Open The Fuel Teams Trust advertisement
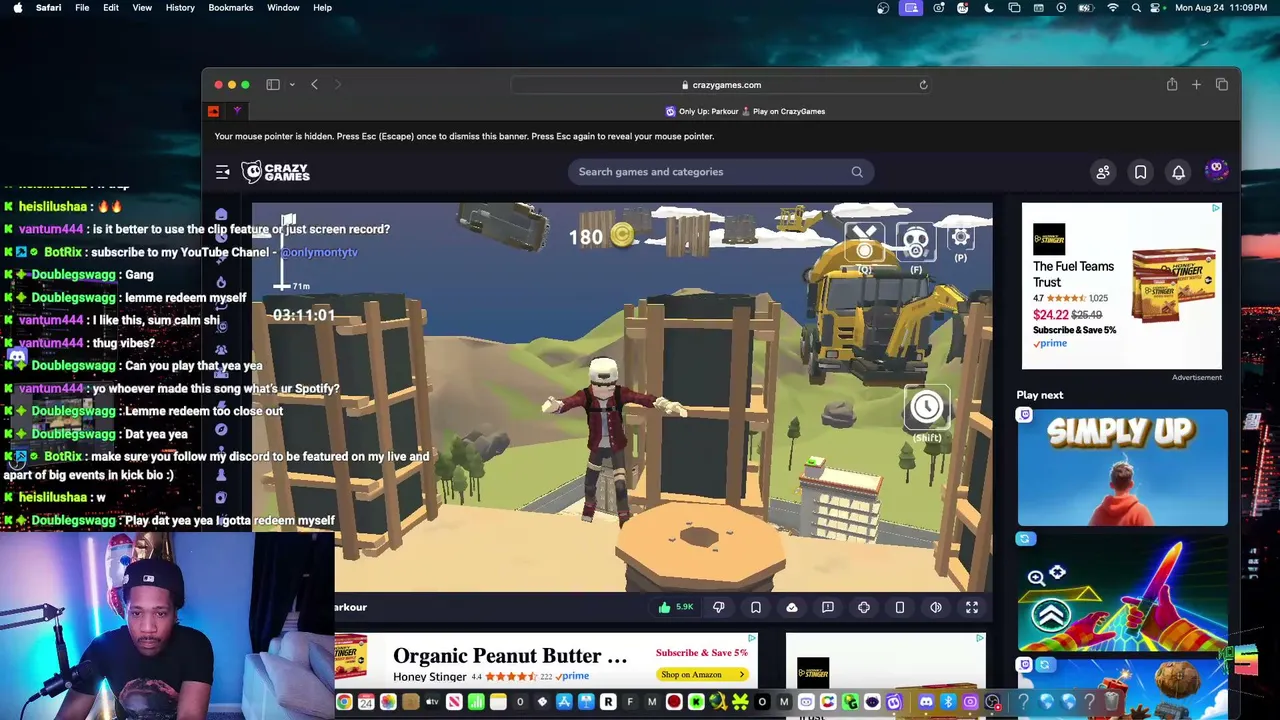 pos(1121,286)
